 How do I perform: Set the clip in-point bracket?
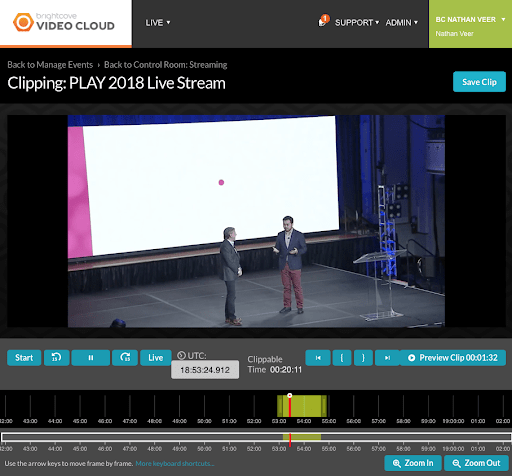coord(342,358)
